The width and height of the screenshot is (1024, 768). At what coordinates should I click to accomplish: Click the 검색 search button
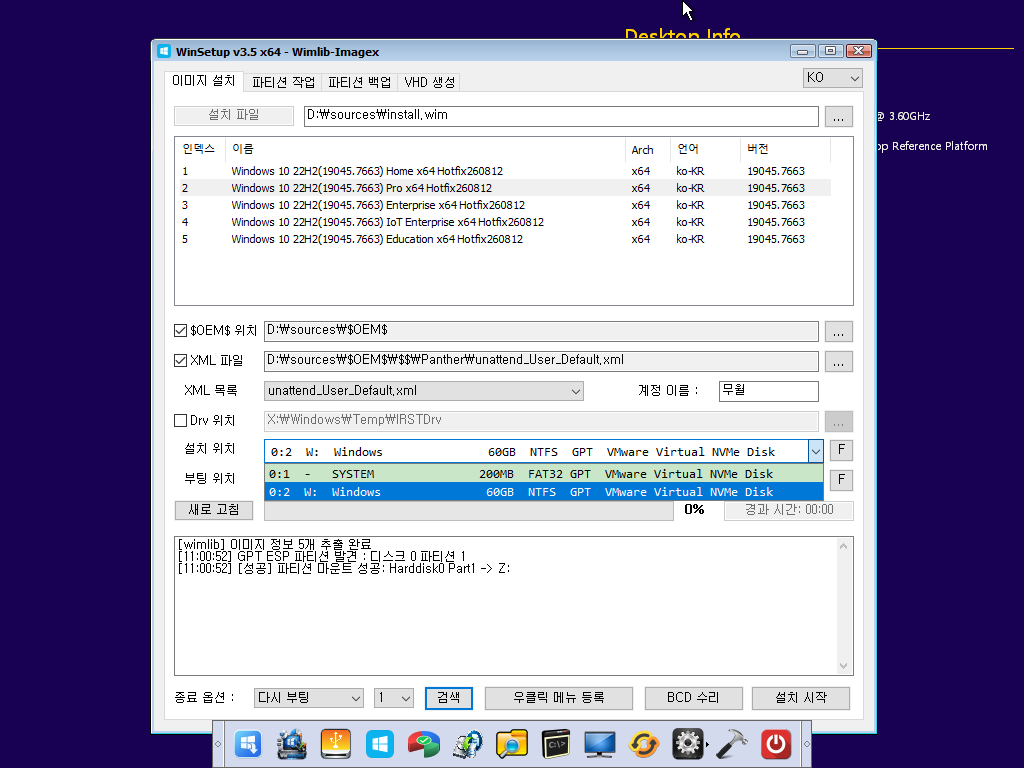449,697
